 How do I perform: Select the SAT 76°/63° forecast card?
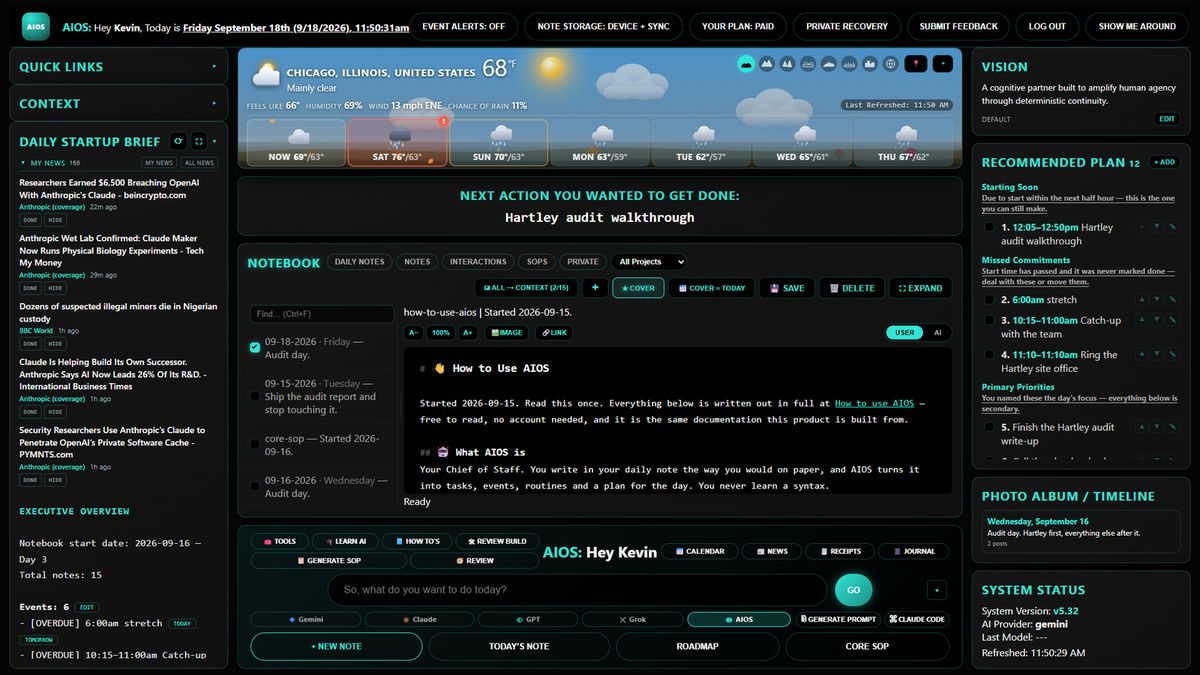click(398, 142)
